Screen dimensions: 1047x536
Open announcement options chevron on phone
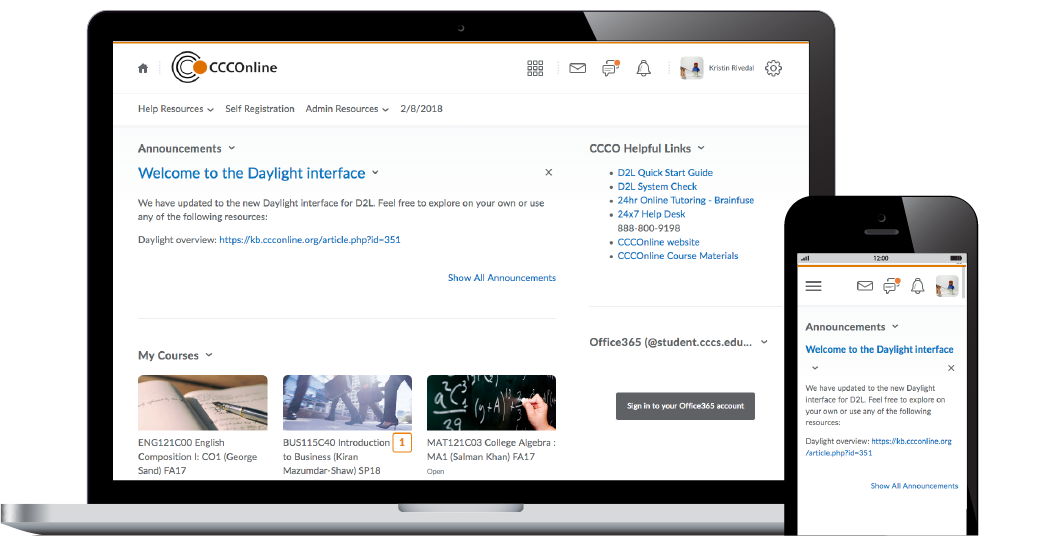[x=815, y=368]
